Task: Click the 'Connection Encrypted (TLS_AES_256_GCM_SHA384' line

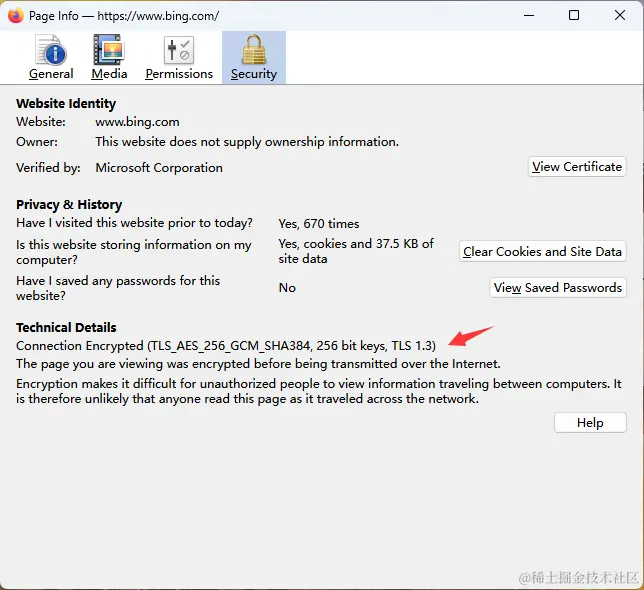Action: (226, 346)
